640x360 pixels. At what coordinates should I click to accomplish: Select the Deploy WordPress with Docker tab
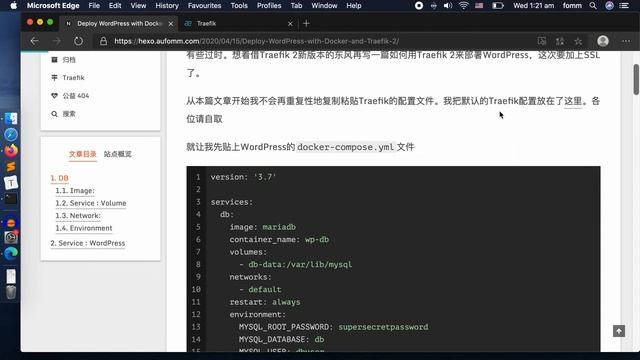tap(120, 24)
